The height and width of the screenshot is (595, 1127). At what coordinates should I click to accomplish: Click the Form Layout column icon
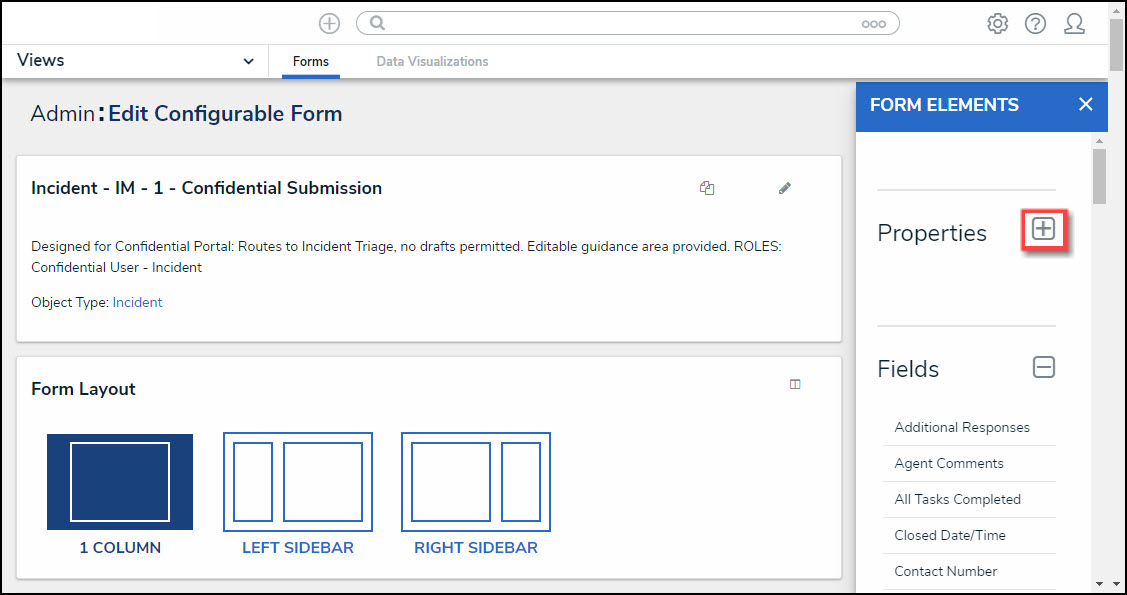tap(795, 384)
